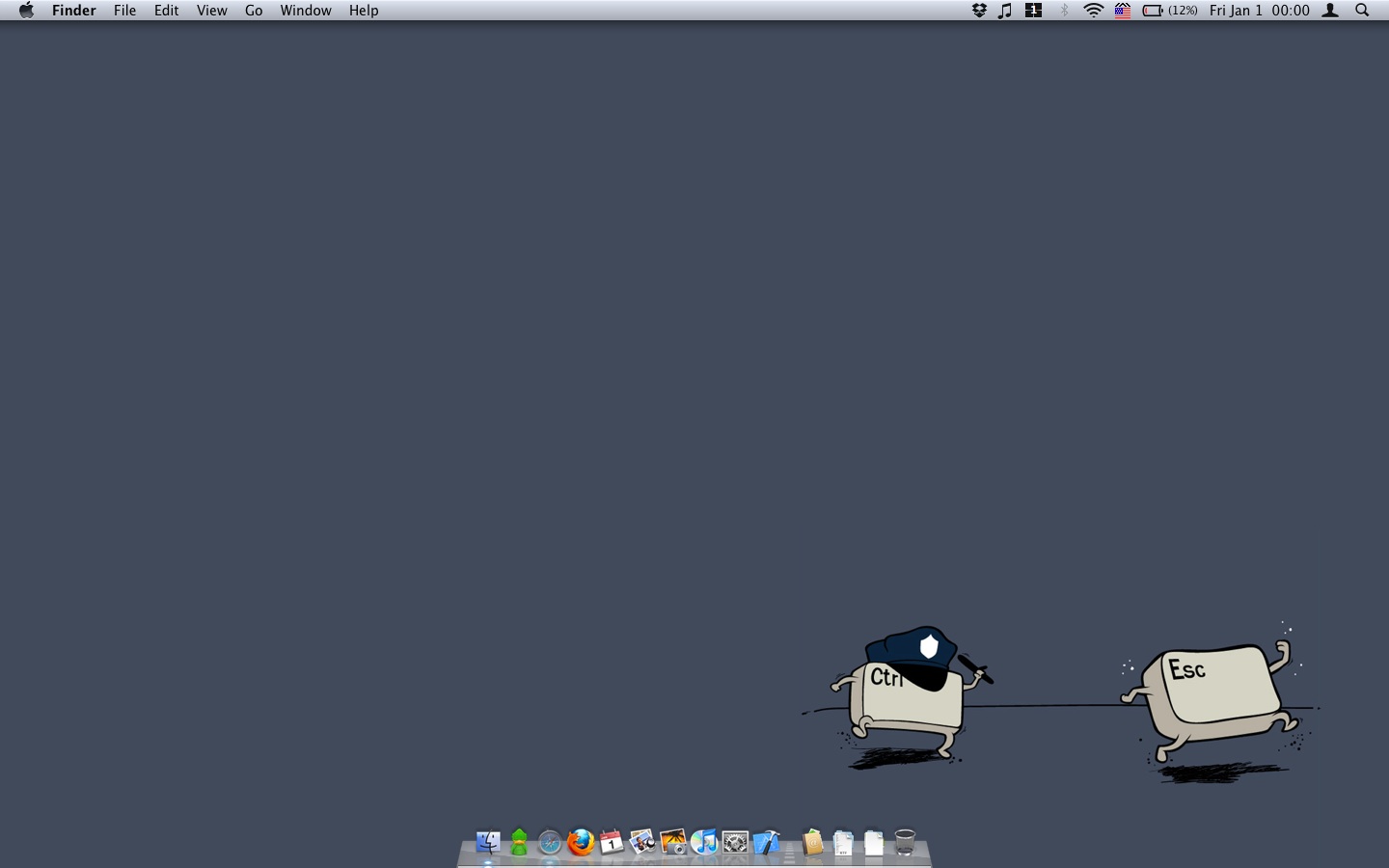Open System Preferences in the Dock

point(735,843)
